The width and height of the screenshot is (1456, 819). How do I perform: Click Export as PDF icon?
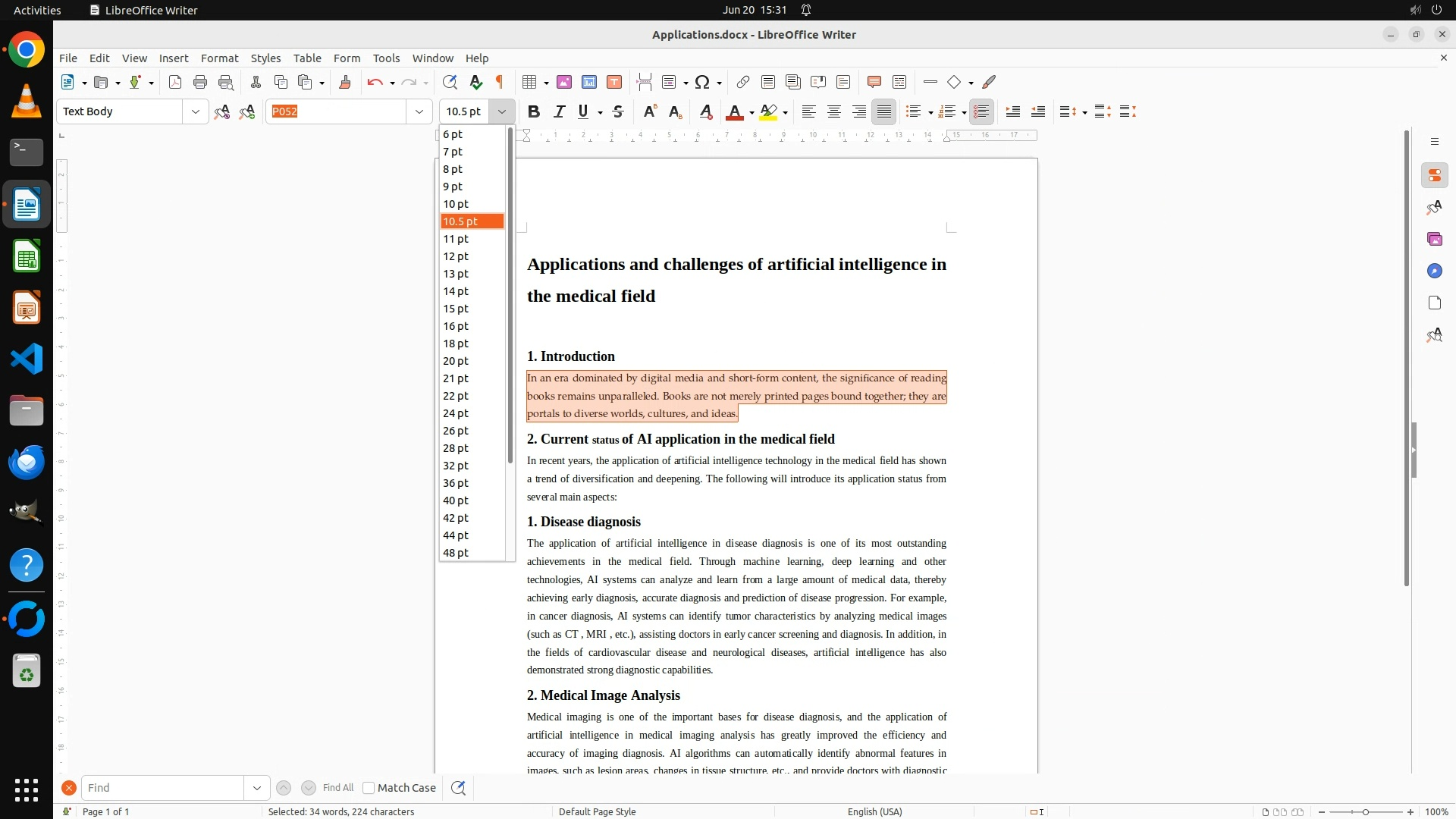tap(175, 82)
